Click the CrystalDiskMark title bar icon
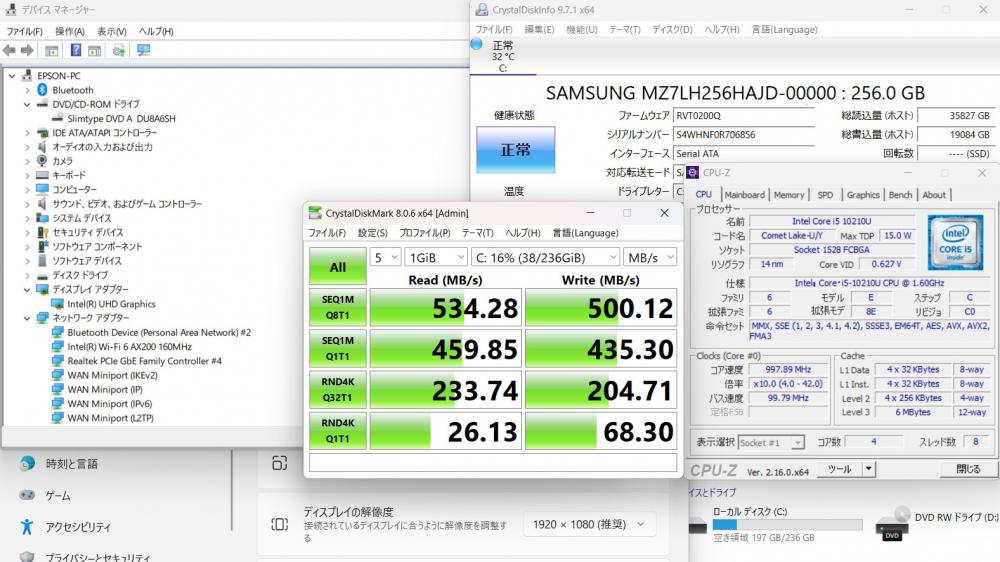Image resolution: width=1000 pixels, height=562 pixels. click(x=315, y=212)
